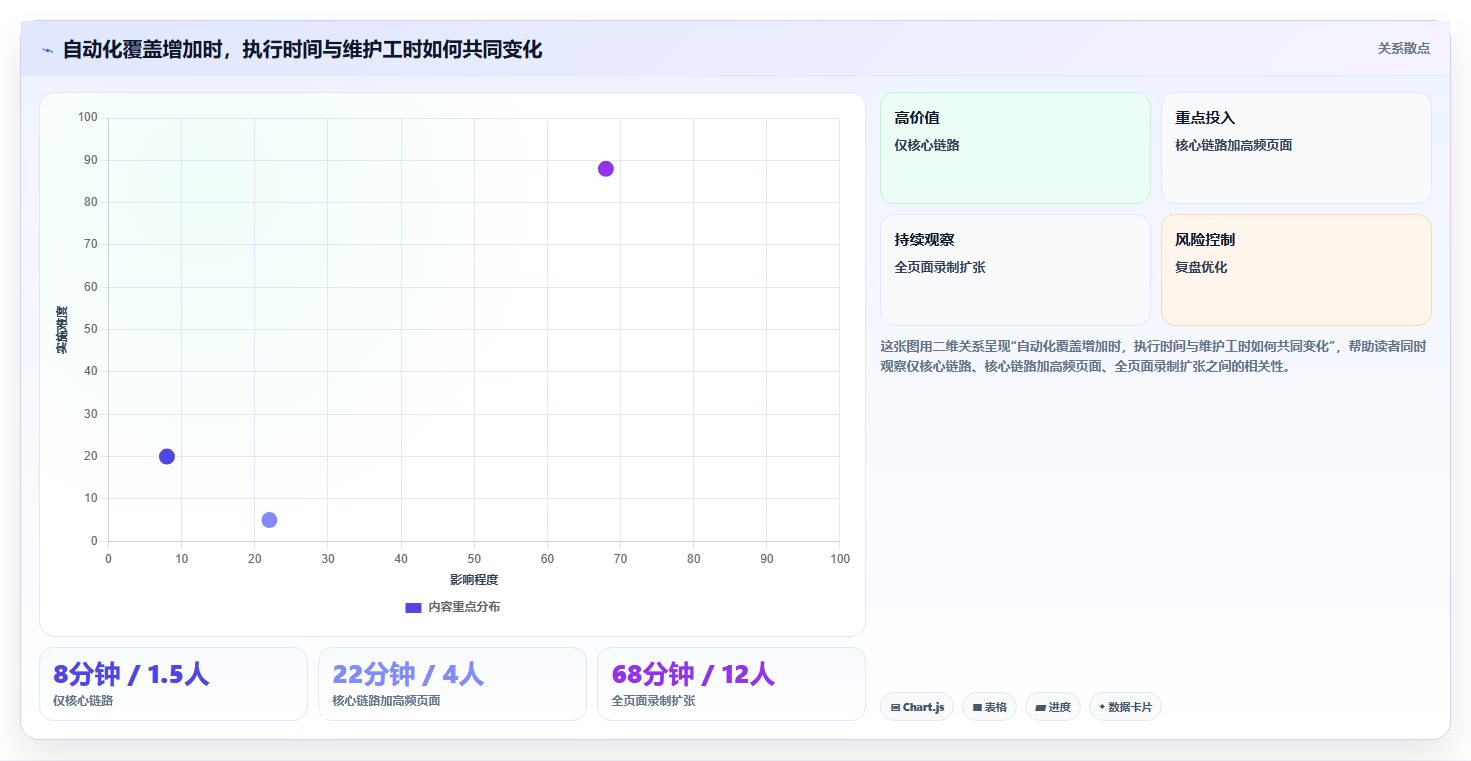Toggle the 内容重点分布 legend color box
The width and height of the screenshot is (1471, 761).
[x=413, y=607]
